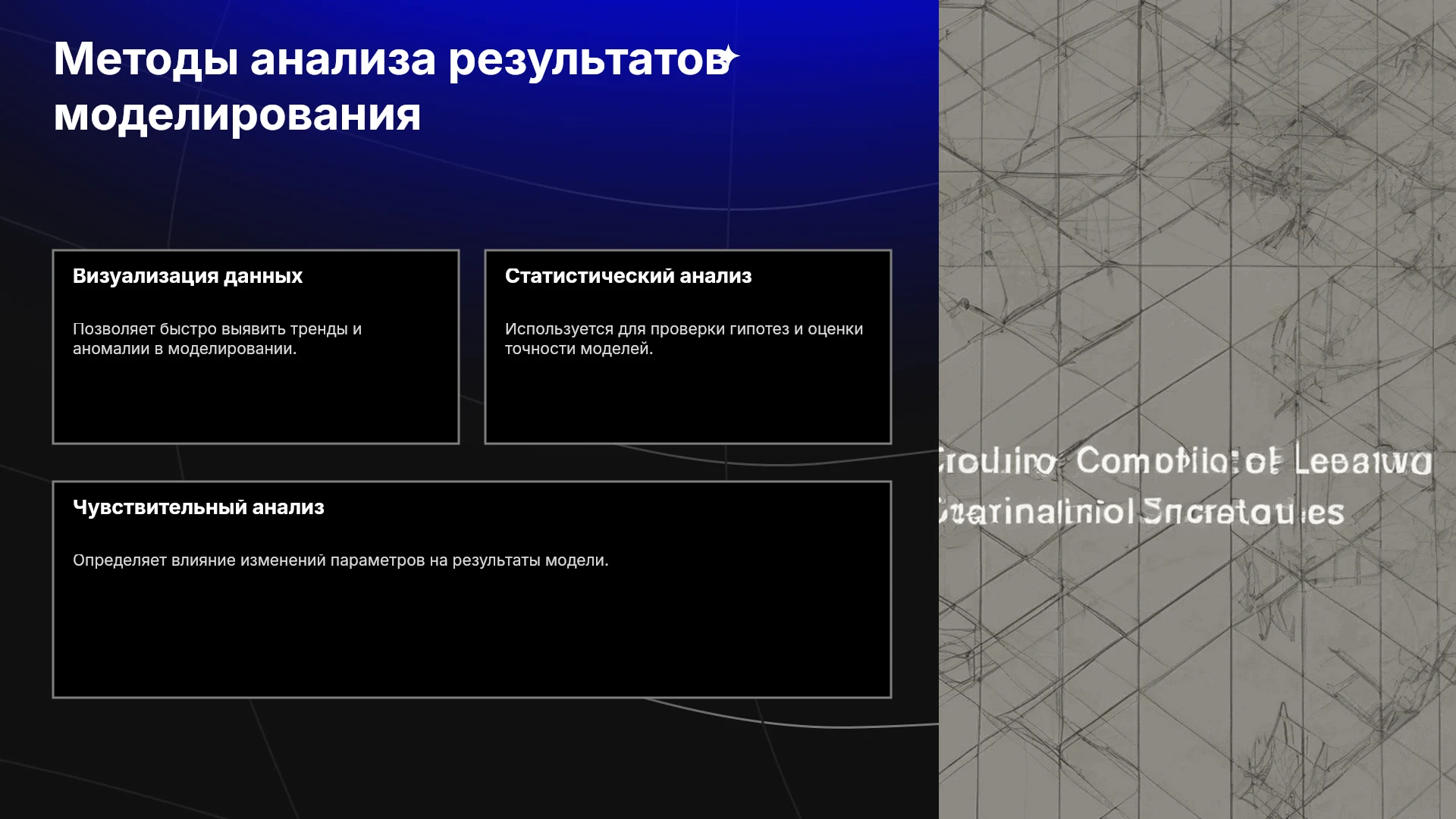Click the garbled 'Comobilia of Lebaiwa' image caption
The image size is (1456, 819).
click(x=1254, y=461)
